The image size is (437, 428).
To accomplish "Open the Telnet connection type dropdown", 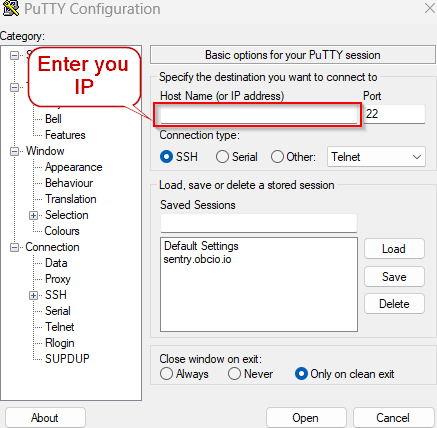I will click(376, 157).
